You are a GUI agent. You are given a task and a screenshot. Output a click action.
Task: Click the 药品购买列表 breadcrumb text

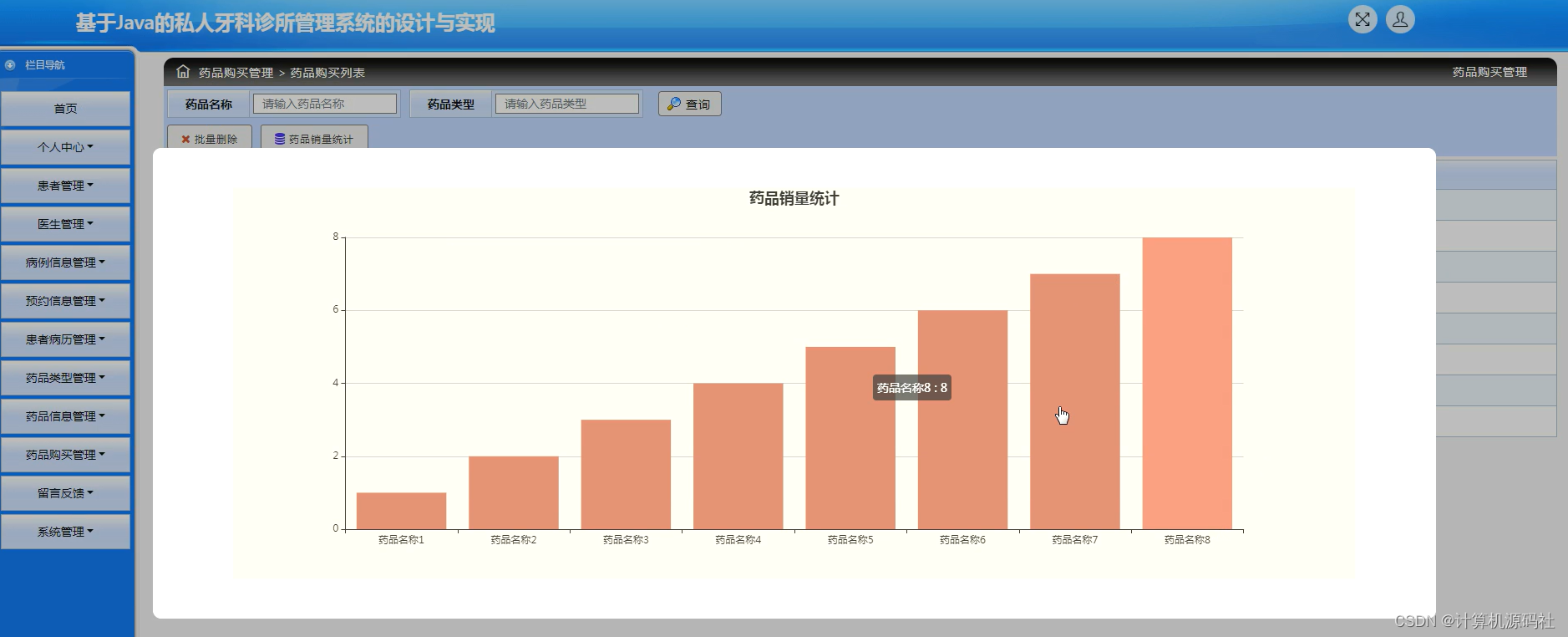pos(327,73)
